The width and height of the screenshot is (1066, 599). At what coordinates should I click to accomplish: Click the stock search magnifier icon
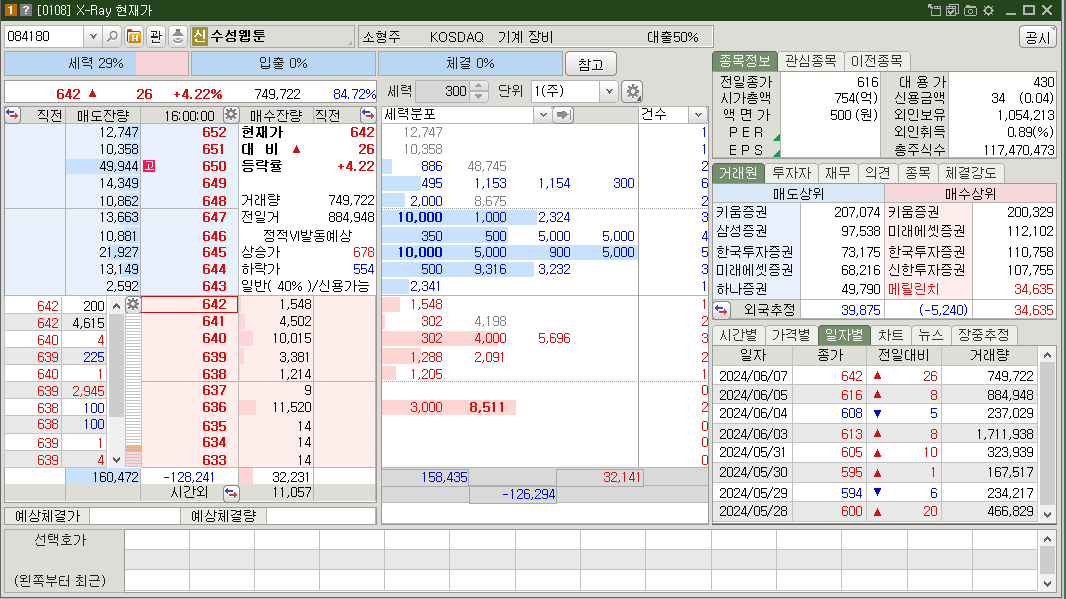click(113, 36)
